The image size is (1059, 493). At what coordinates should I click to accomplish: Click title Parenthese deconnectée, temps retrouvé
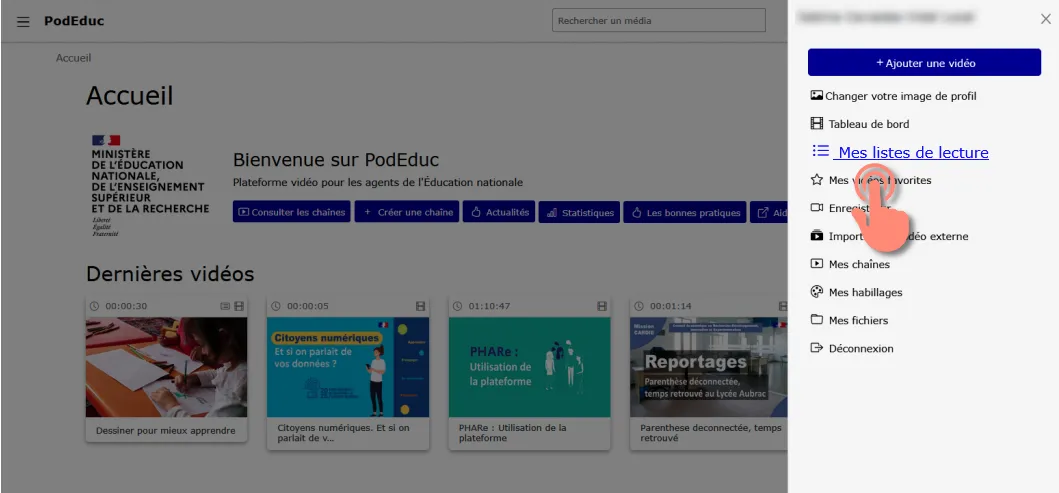(711, 433)
